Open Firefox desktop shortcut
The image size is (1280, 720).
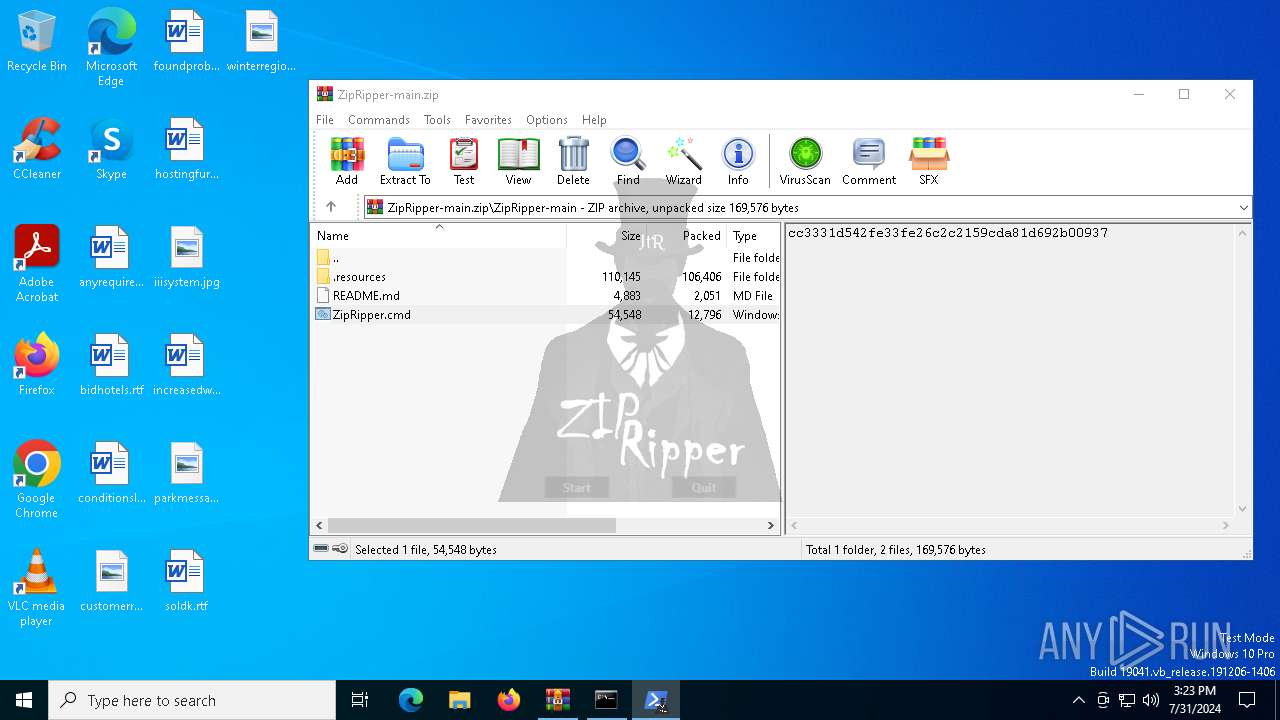point(37,366)
